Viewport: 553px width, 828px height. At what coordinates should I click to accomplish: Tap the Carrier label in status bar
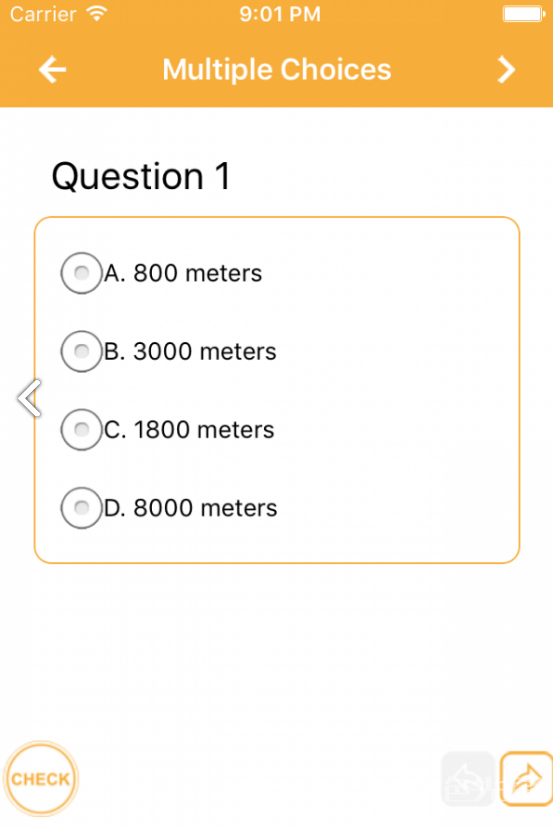tap(43, 14)
